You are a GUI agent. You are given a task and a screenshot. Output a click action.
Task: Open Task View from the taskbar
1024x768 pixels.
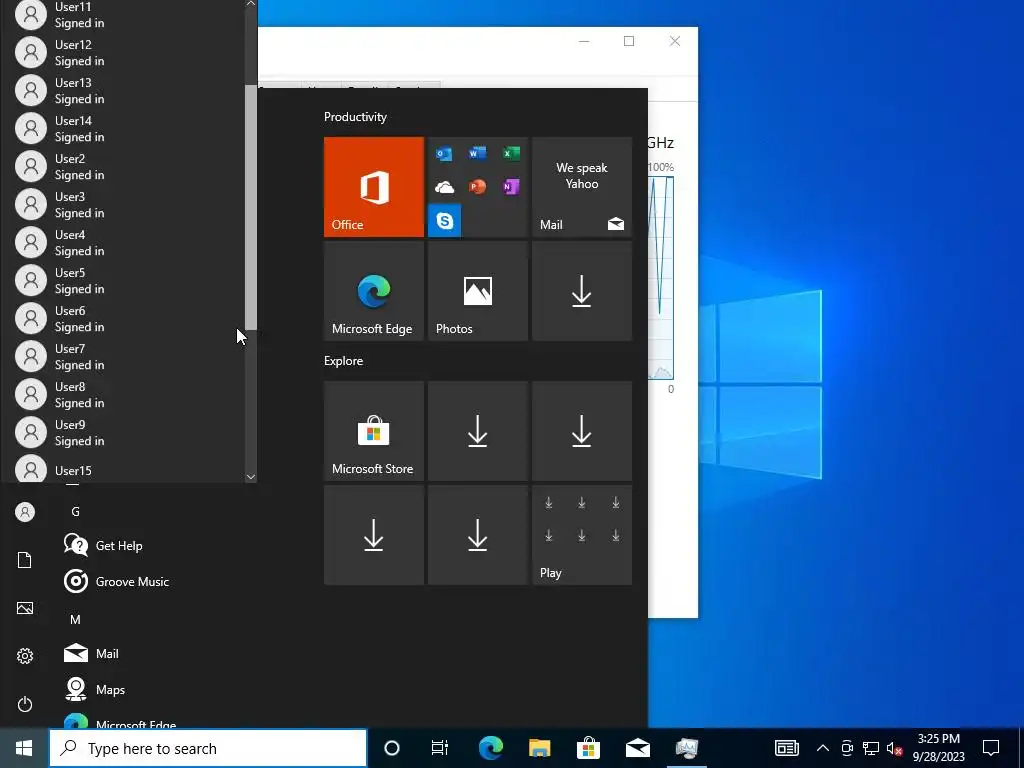point(440,748)
